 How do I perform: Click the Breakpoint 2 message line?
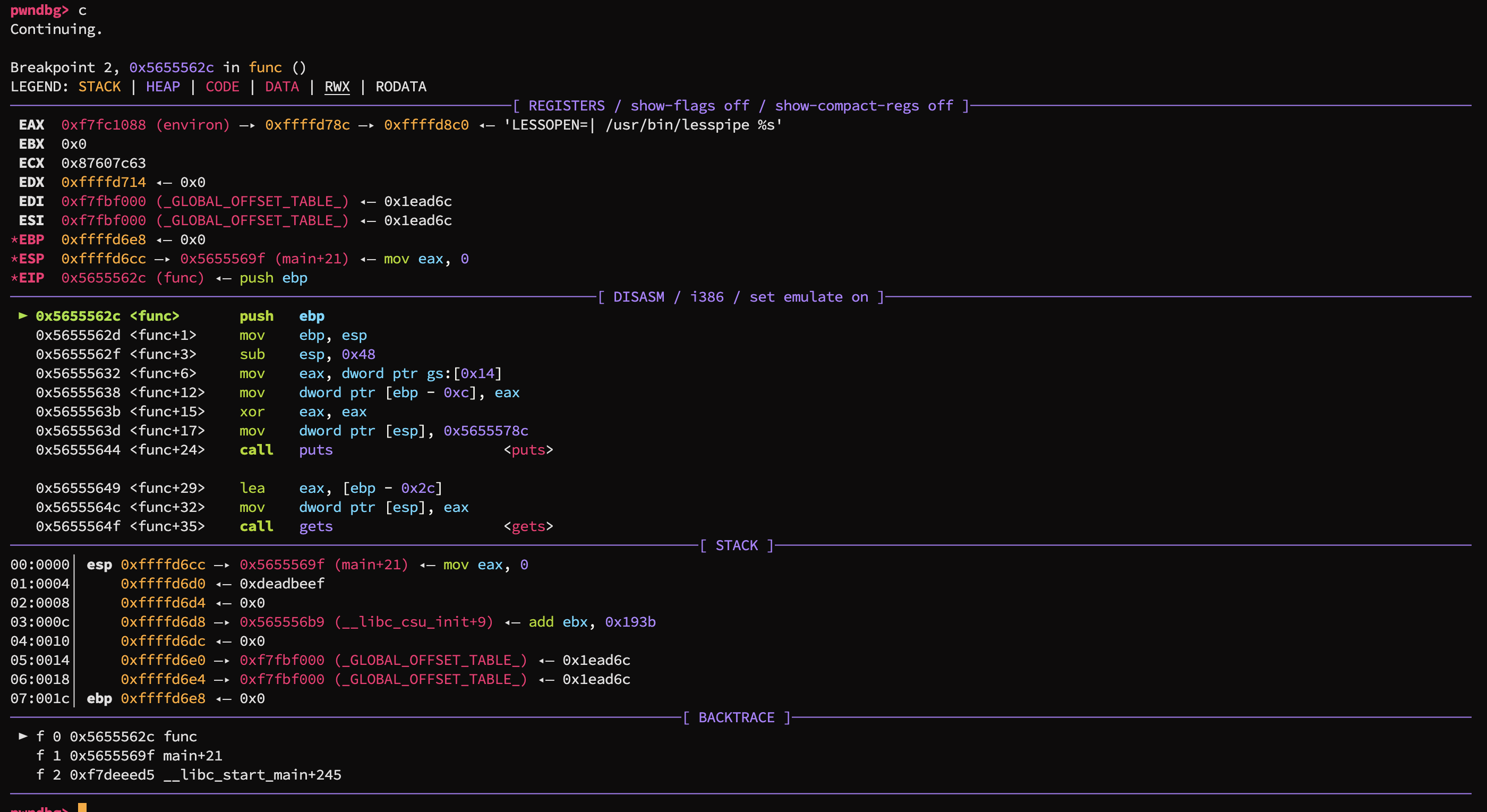(x=158, y=67)
